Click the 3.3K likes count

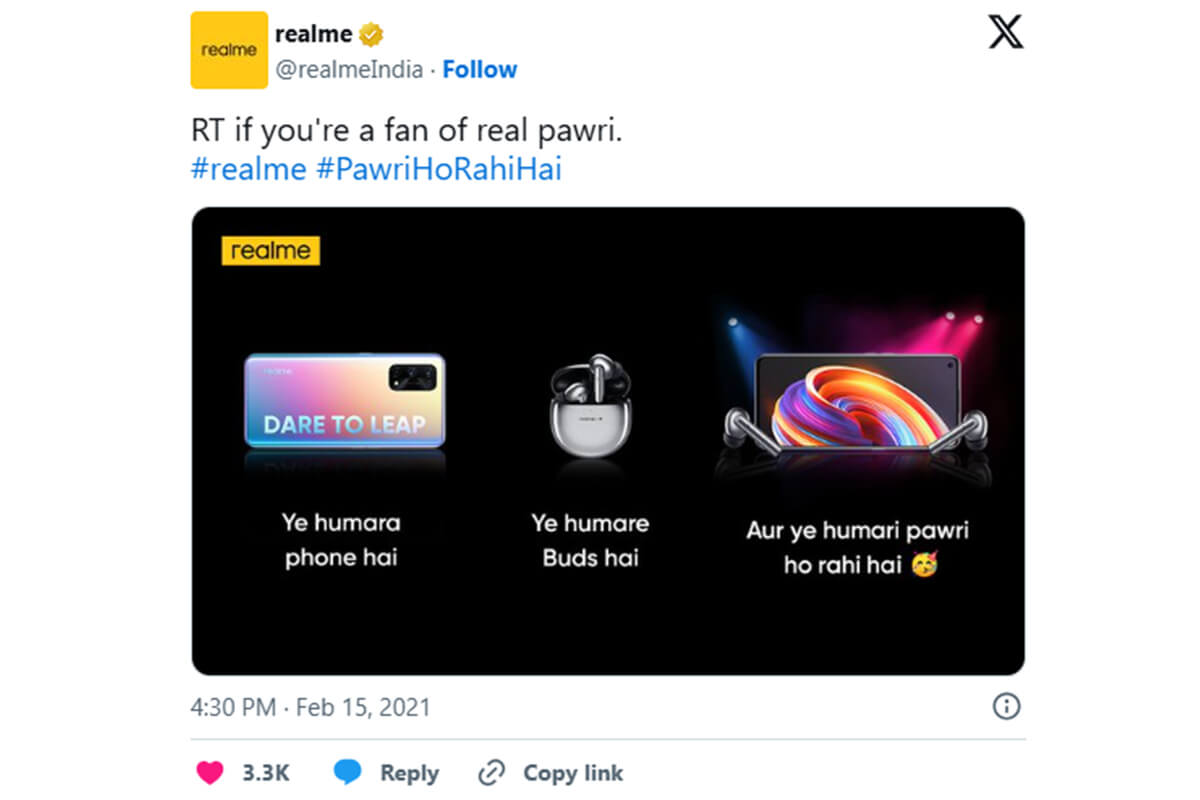point(265,773)
